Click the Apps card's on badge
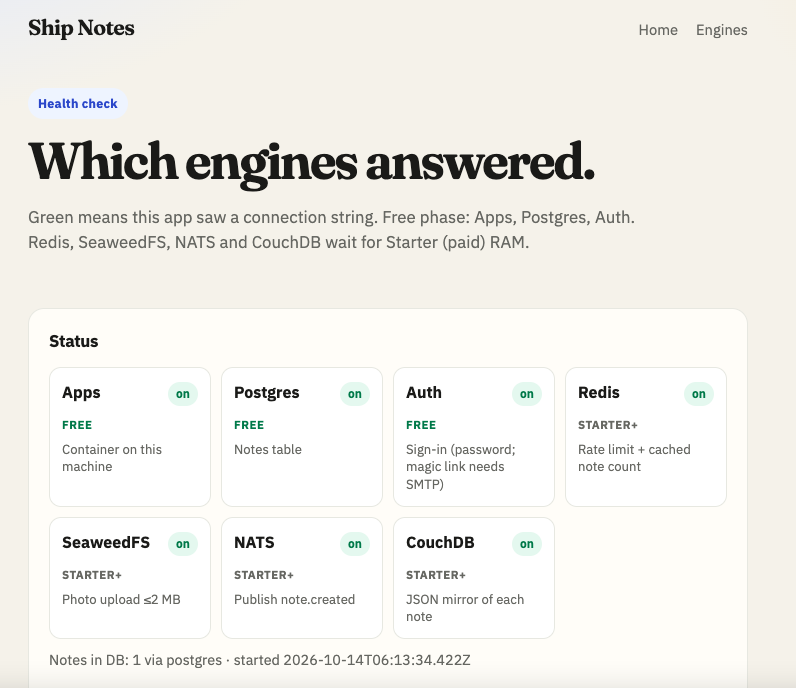This screenshot has width=796, height=688. (183, 394)
